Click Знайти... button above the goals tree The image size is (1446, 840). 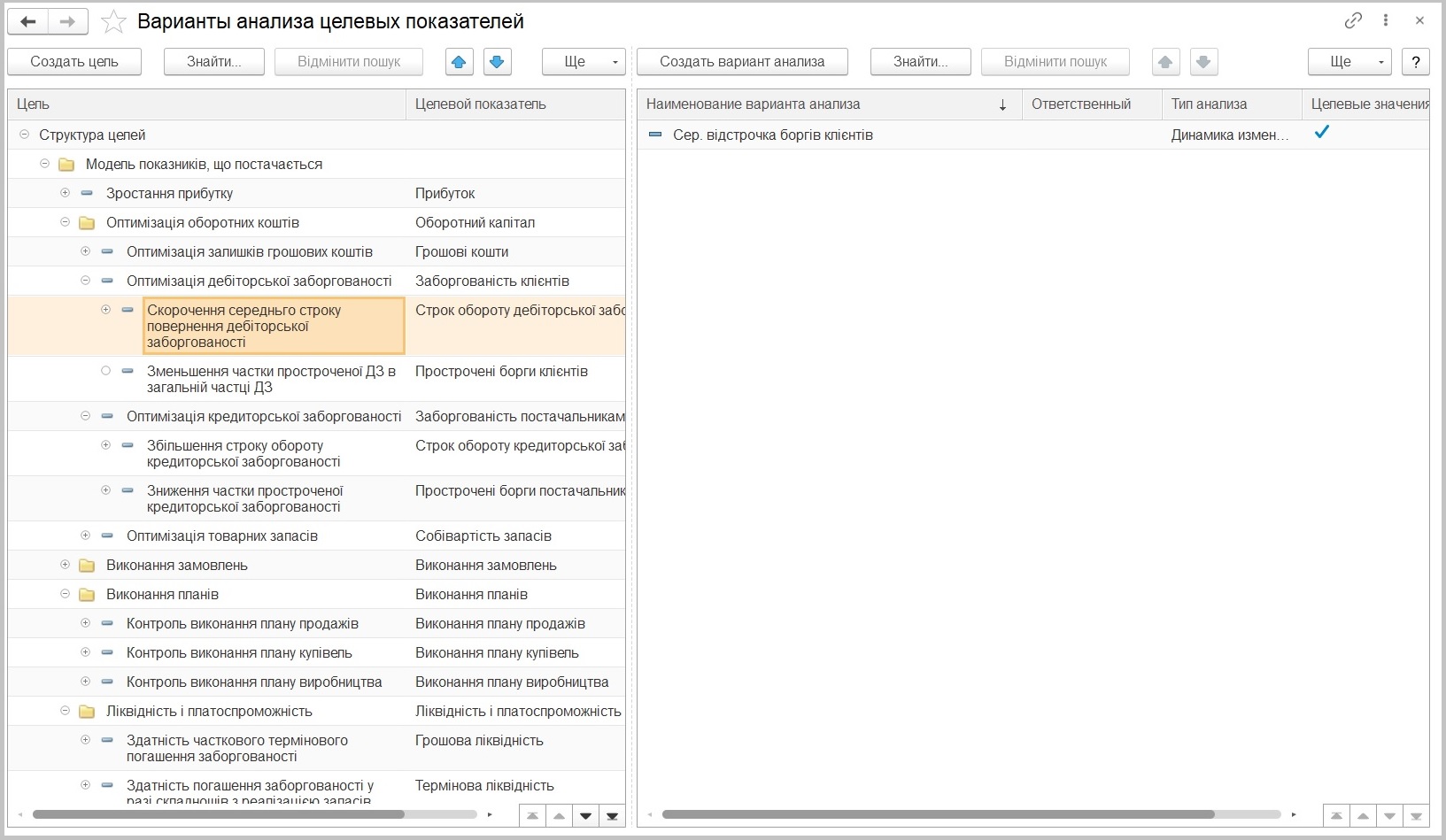tap(214, 62)
